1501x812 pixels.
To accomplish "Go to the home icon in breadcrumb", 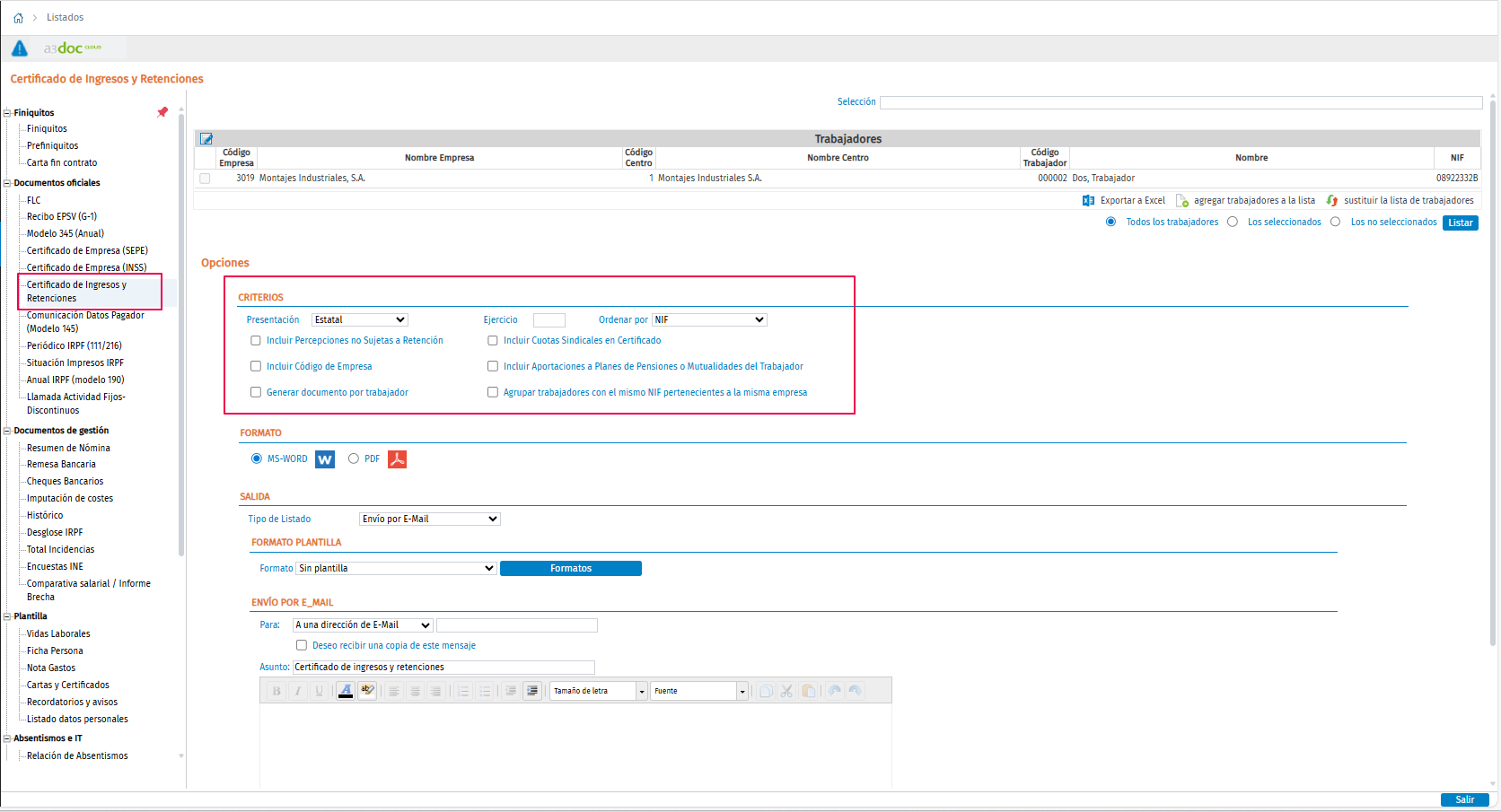I will coord(18,18).
